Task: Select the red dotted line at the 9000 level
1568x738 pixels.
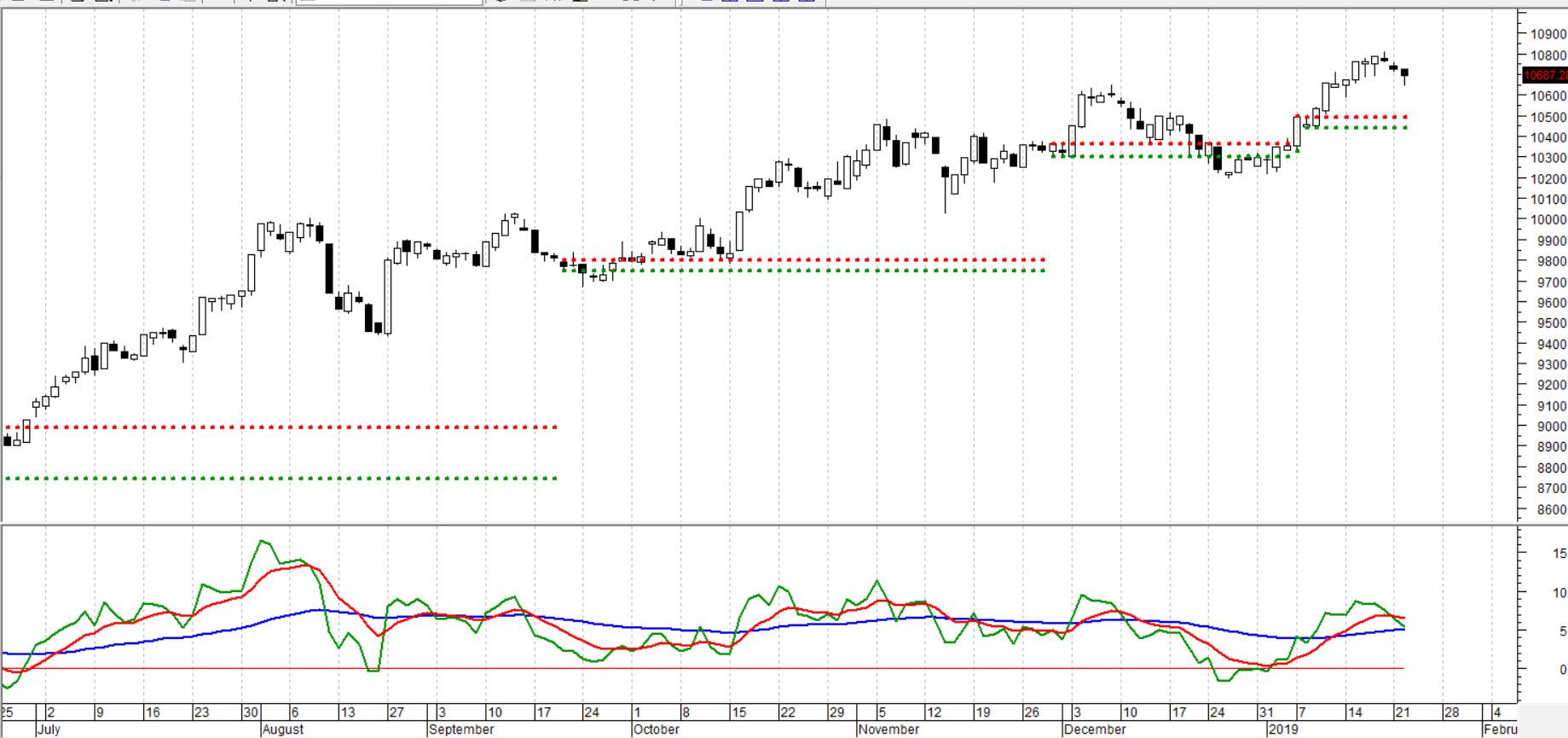Action: (281, 427)
